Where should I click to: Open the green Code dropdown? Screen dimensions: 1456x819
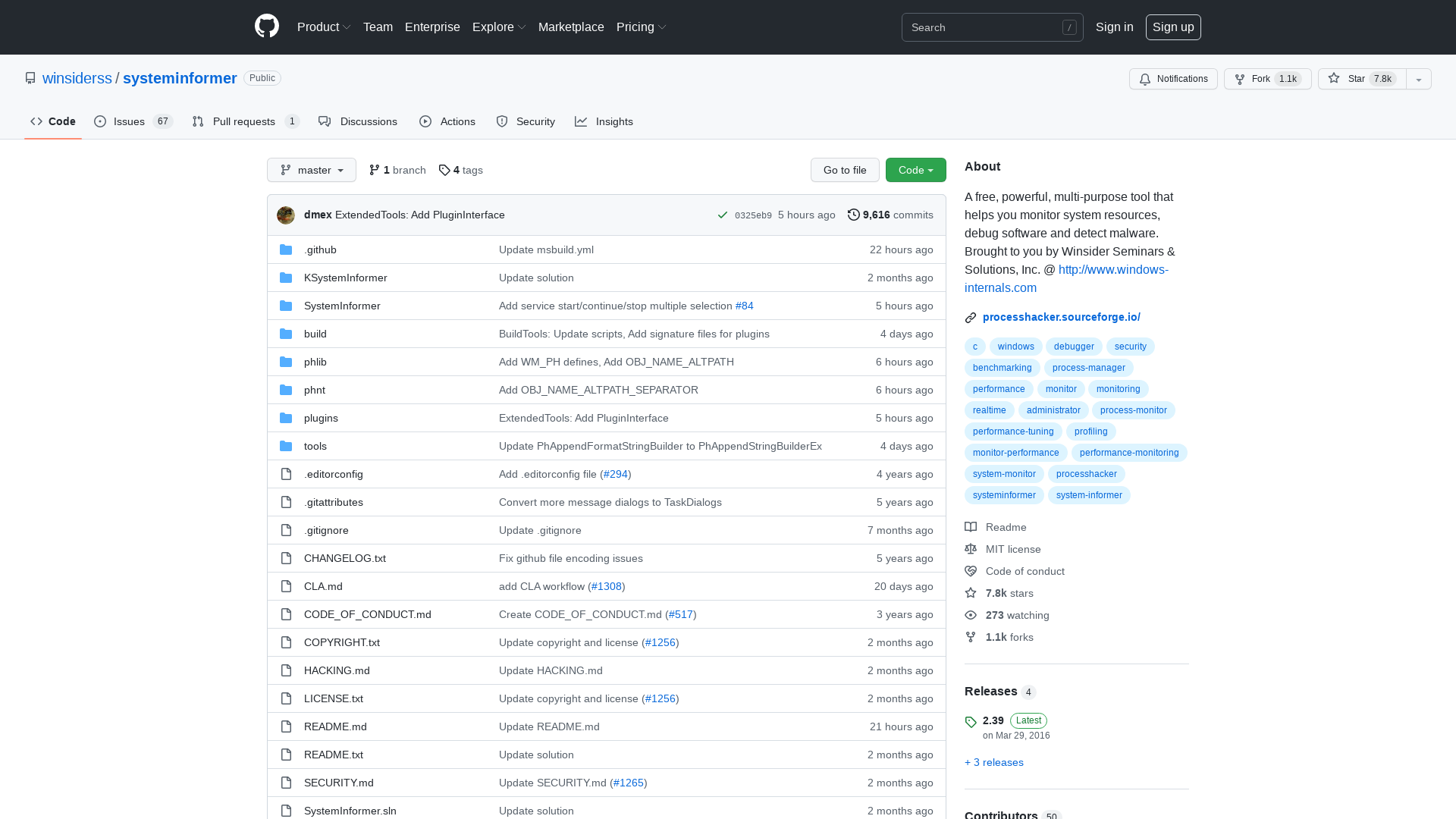click(x=915, y=170)
